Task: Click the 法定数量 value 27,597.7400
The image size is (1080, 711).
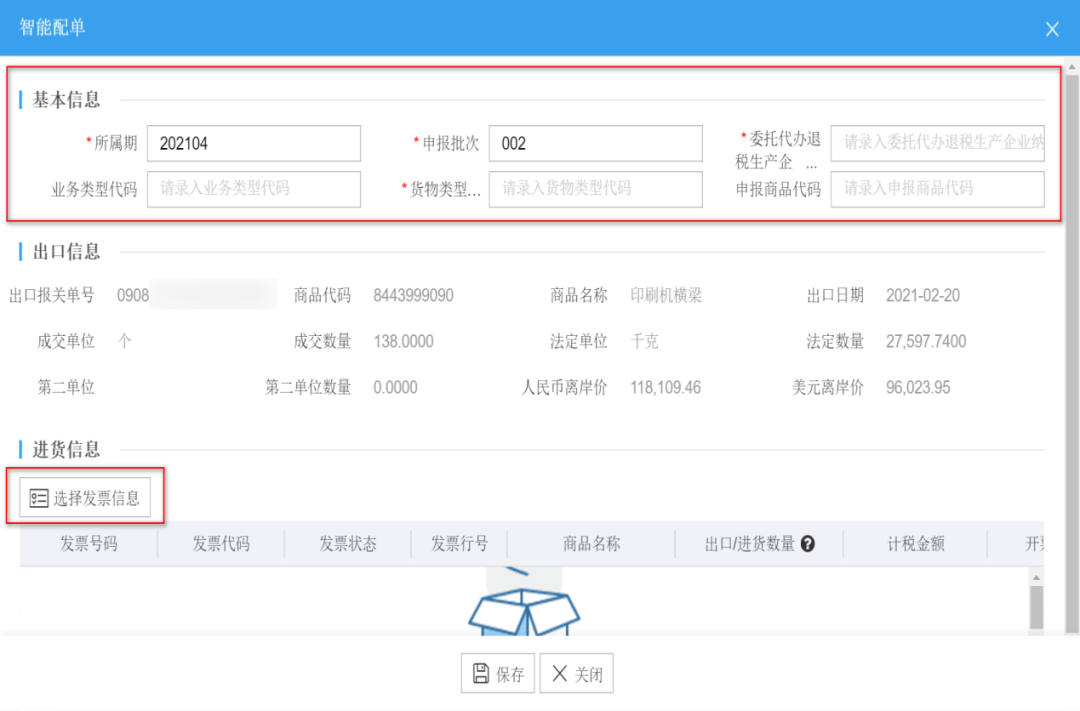Action: pyautogui.click(x=926, y=341)
